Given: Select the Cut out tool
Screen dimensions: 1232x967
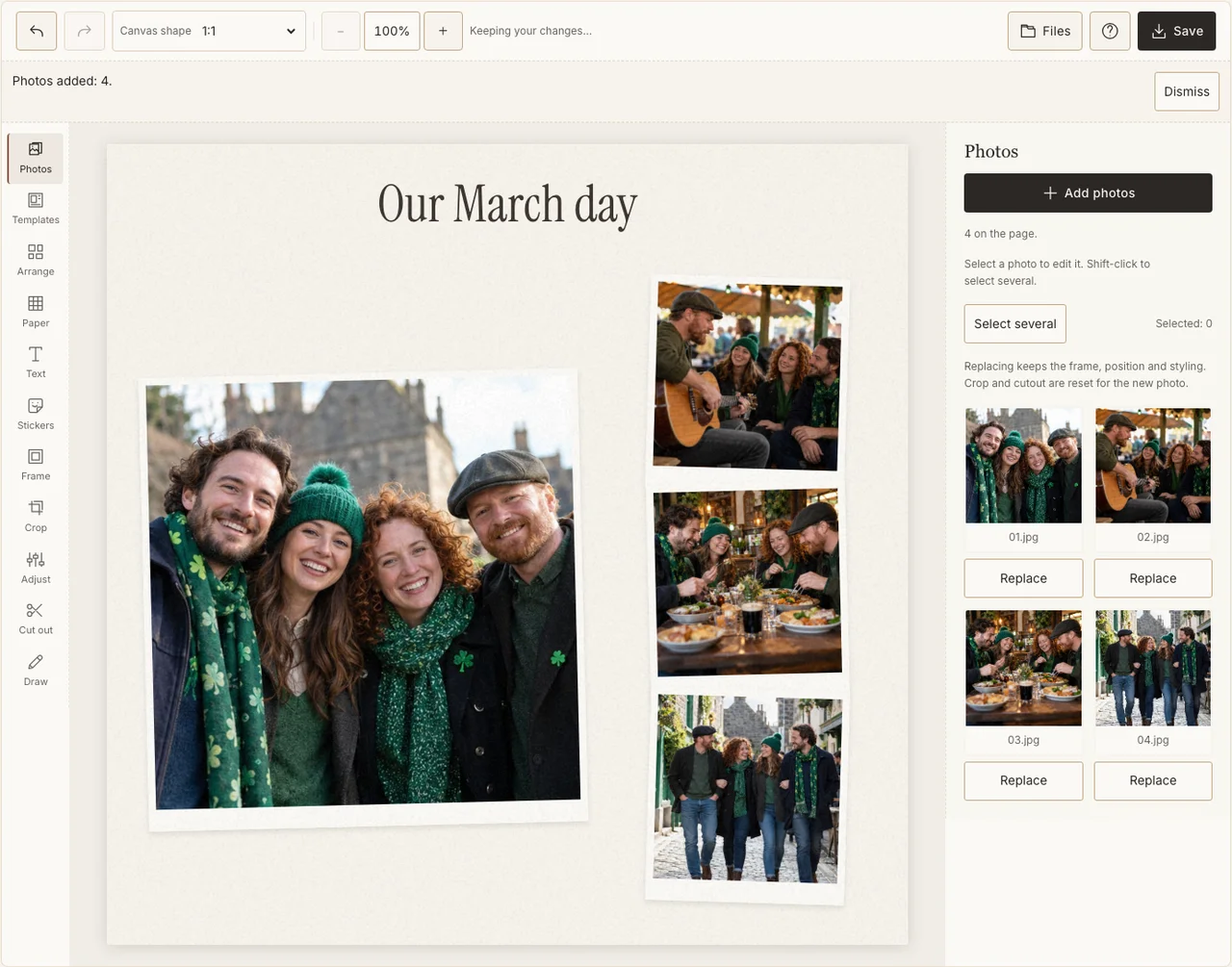Looking at the screenshot, I should click(x=36, y=620).
